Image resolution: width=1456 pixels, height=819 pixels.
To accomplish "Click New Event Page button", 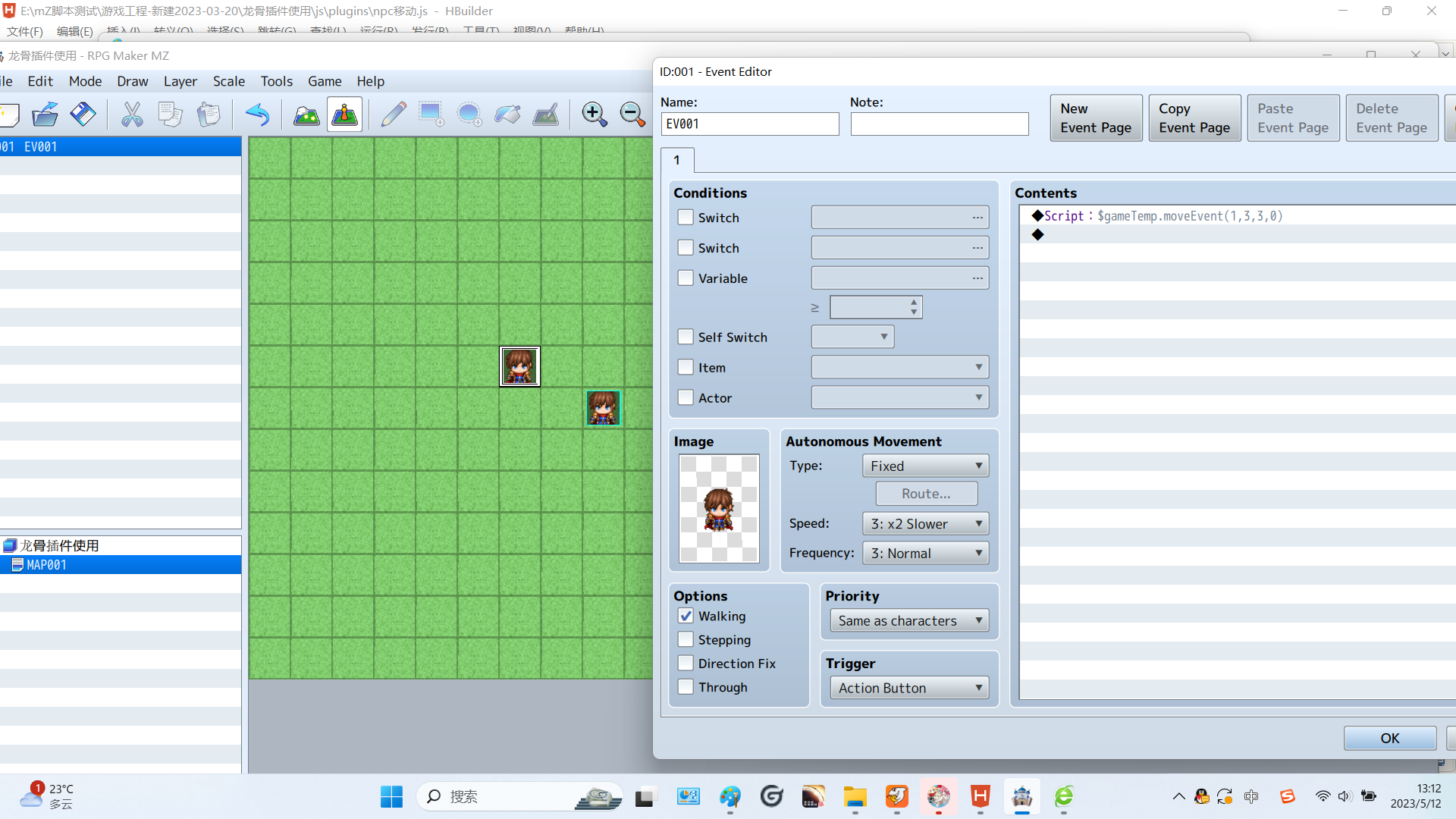I will coord(1096,118).
